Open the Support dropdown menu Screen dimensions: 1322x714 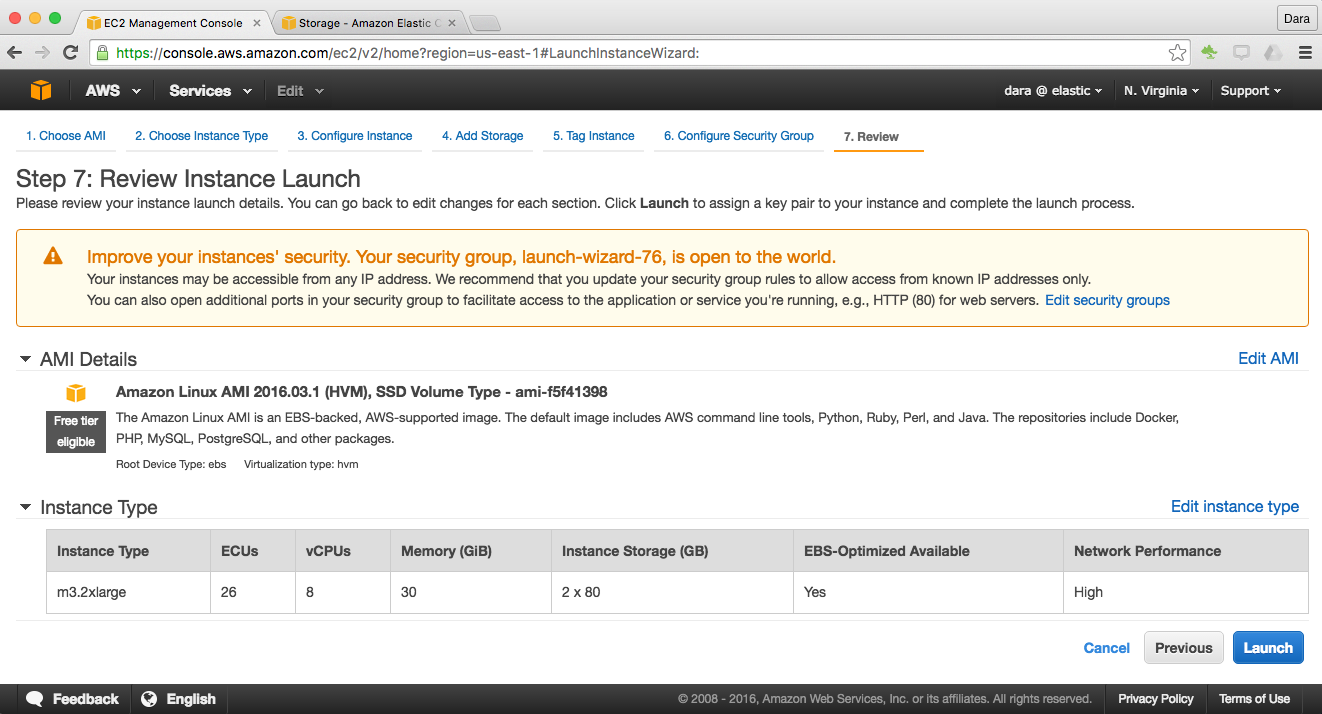[1251, 90]
